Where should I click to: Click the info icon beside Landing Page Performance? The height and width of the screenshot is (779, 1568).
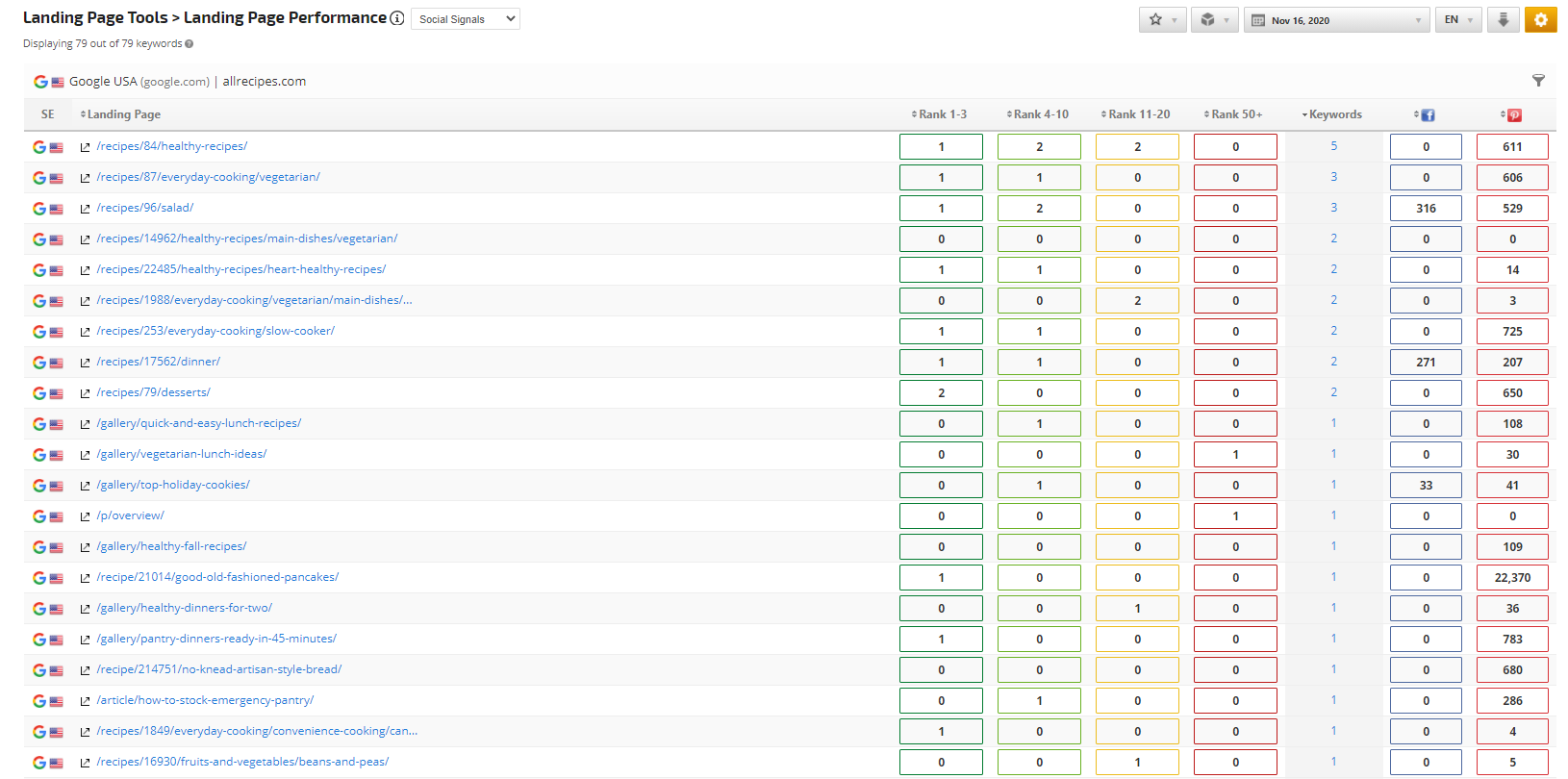(396, 18)
